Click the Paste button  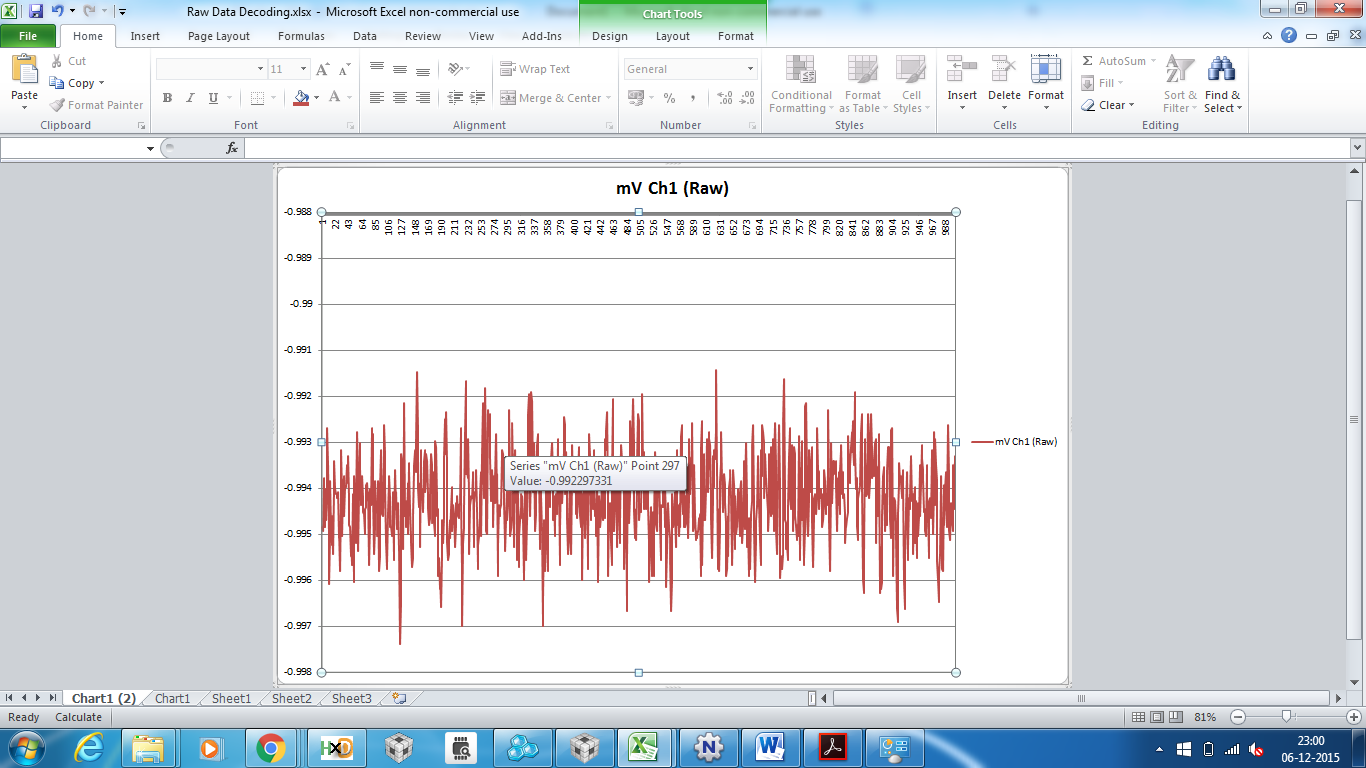(25, 82)
